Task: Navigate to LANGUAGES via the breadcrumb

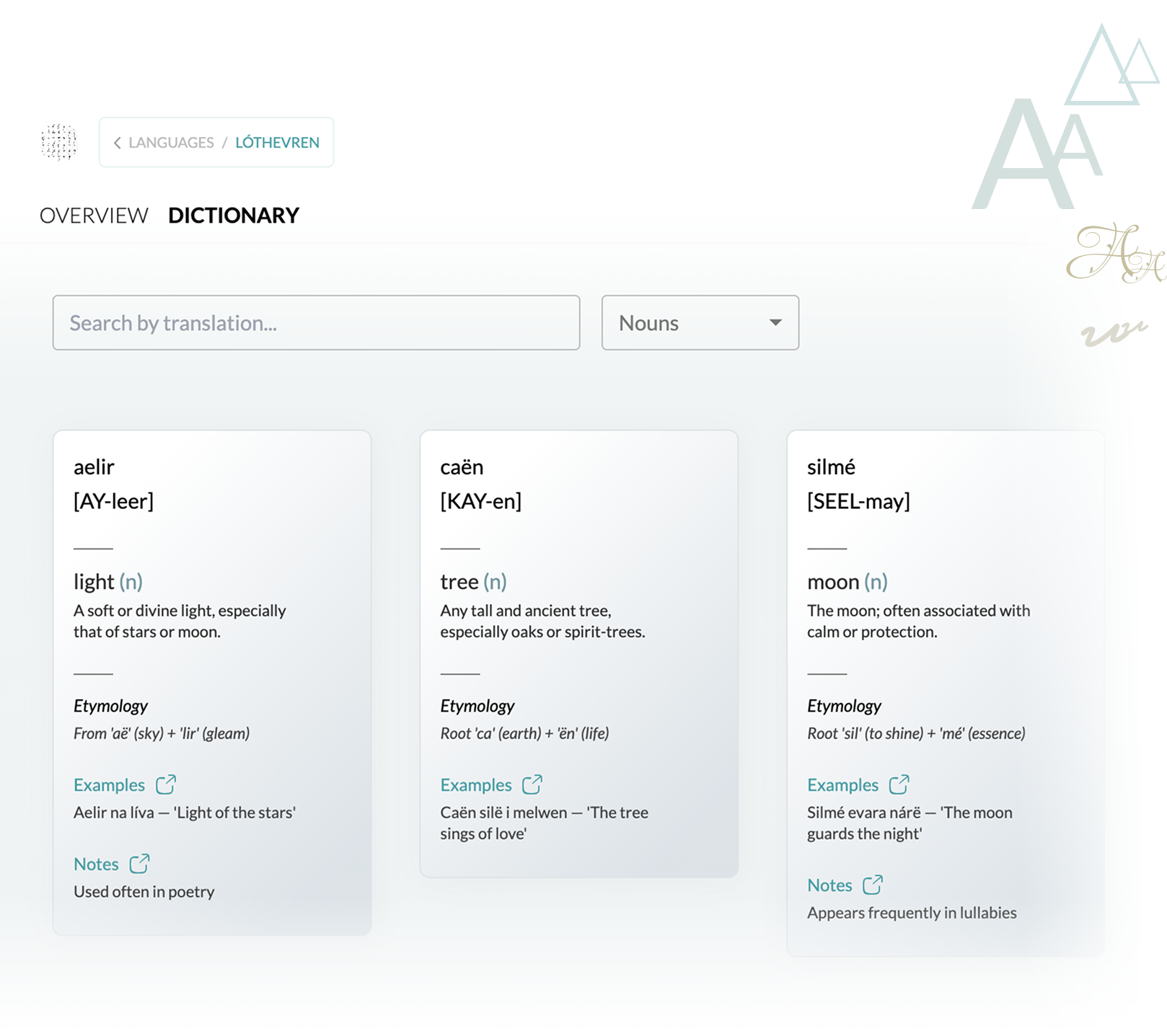Action: point(172,142)
